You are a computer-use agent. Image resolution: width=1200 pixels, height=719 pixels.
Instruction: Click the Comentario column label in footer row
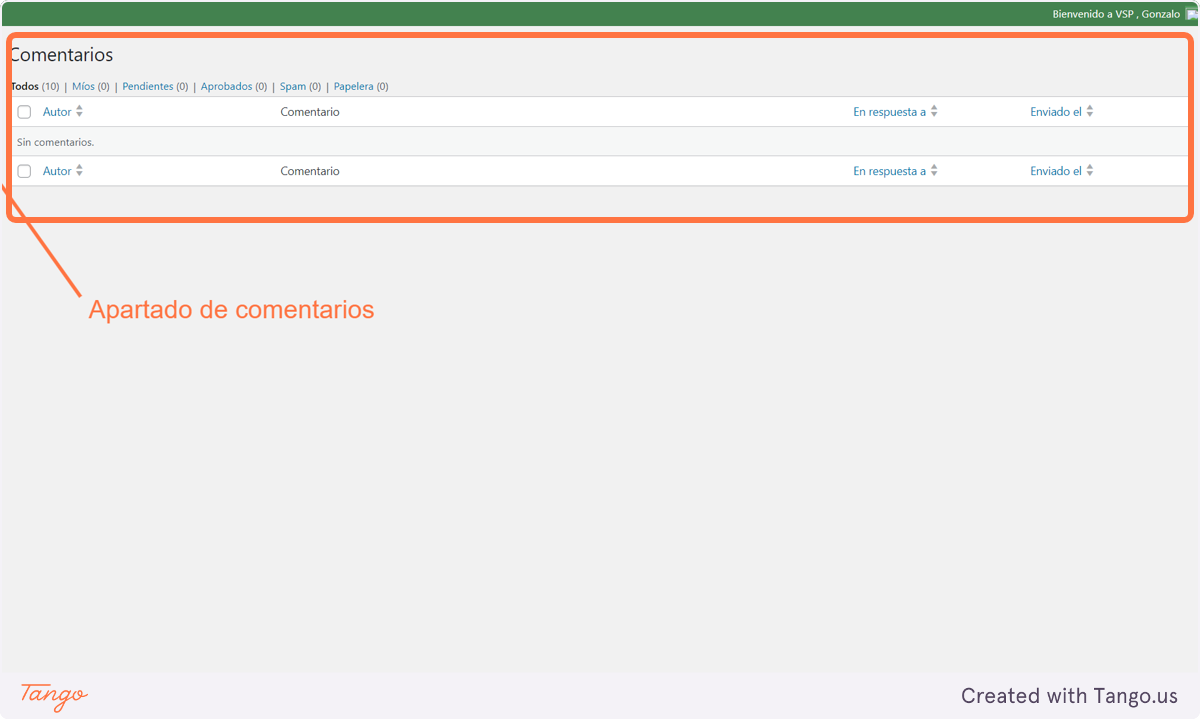310,171
